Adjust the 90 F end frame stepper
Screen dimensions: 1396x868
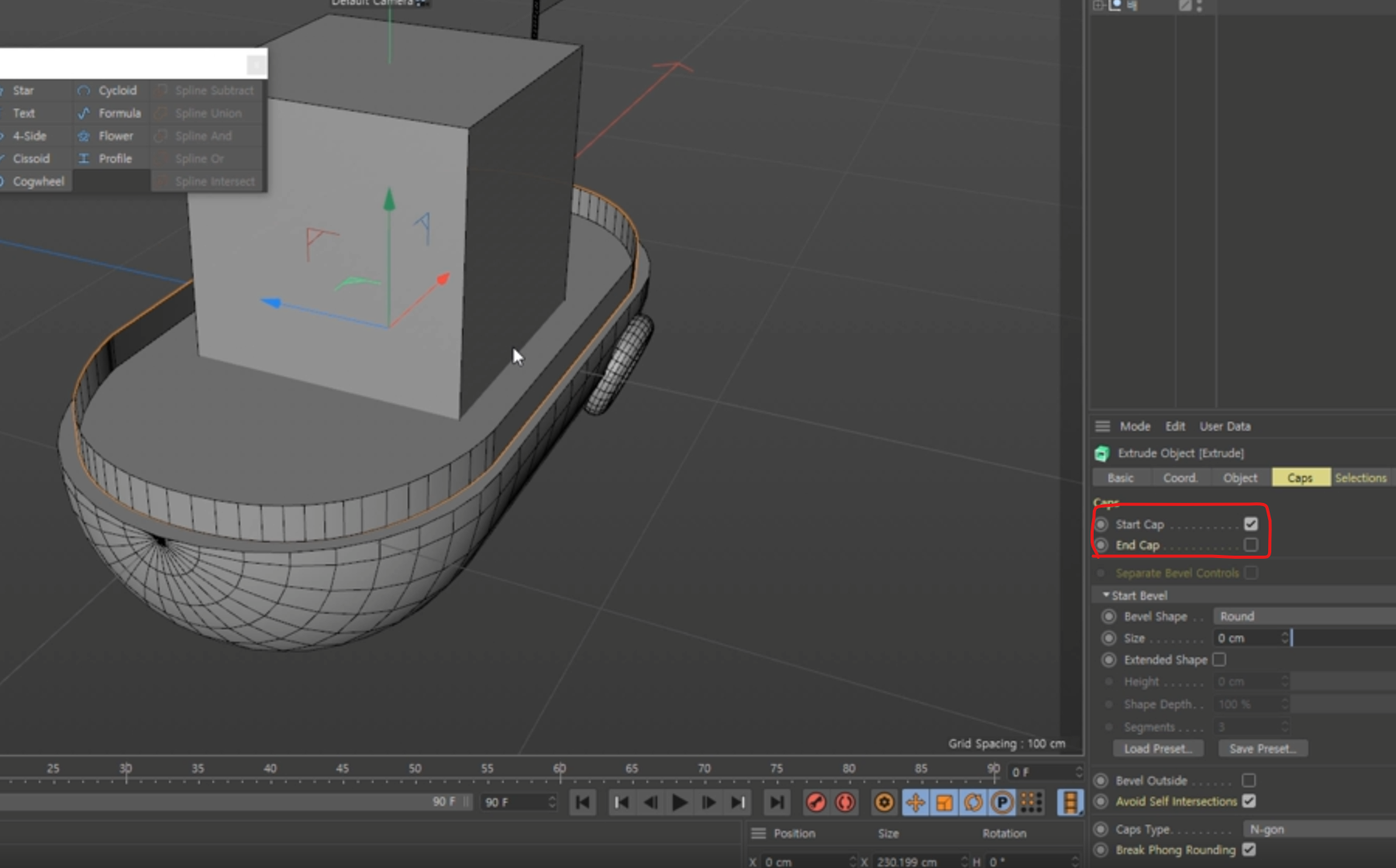point(551,802)
